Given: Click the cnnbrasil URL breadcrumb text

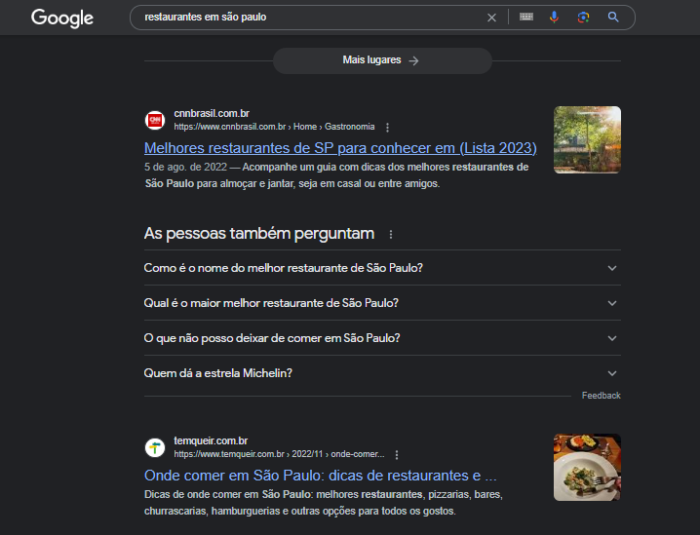Looking at the screenshot, I should coord(274,127).
